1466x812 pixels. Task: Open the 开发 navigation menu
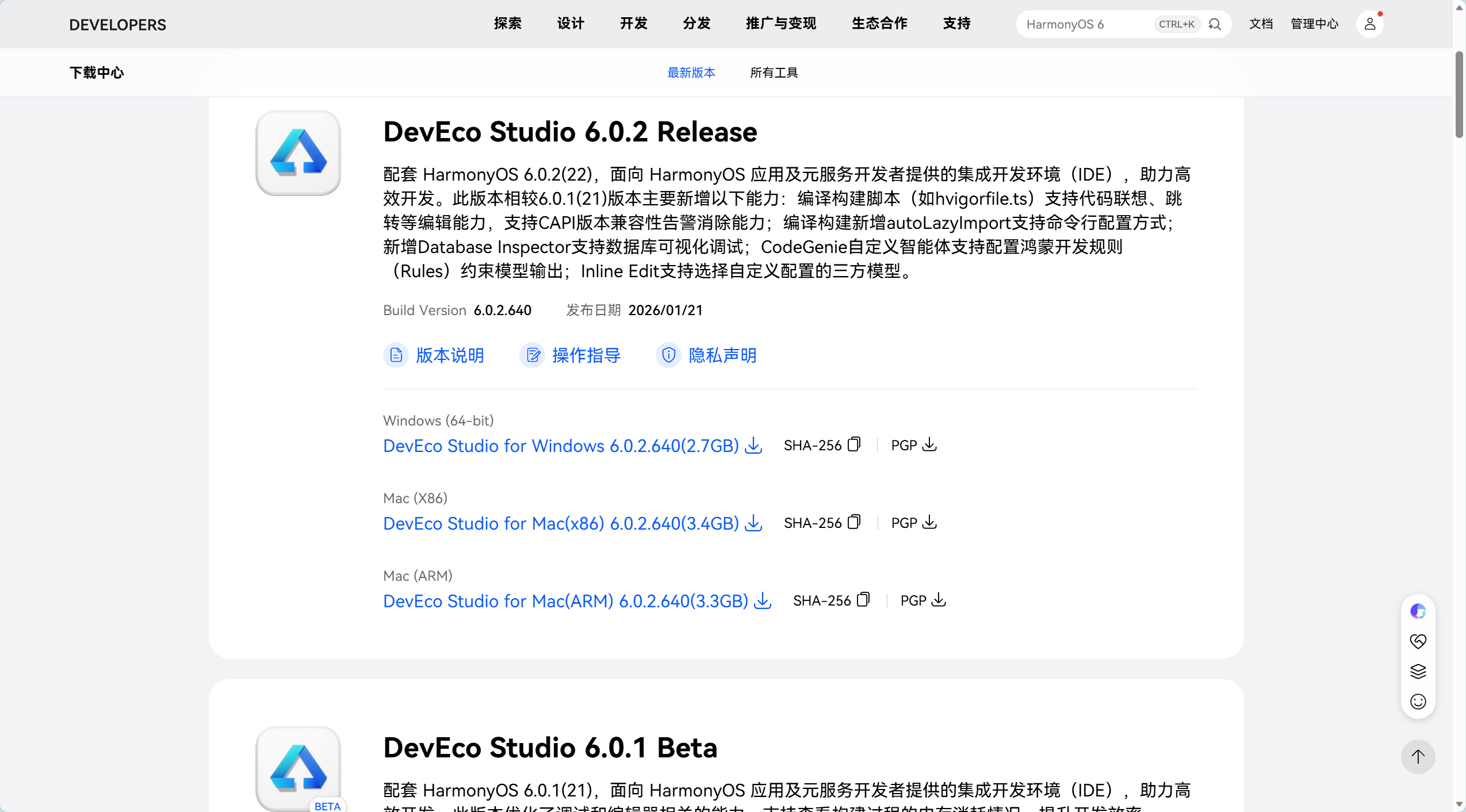pos(633,24)
